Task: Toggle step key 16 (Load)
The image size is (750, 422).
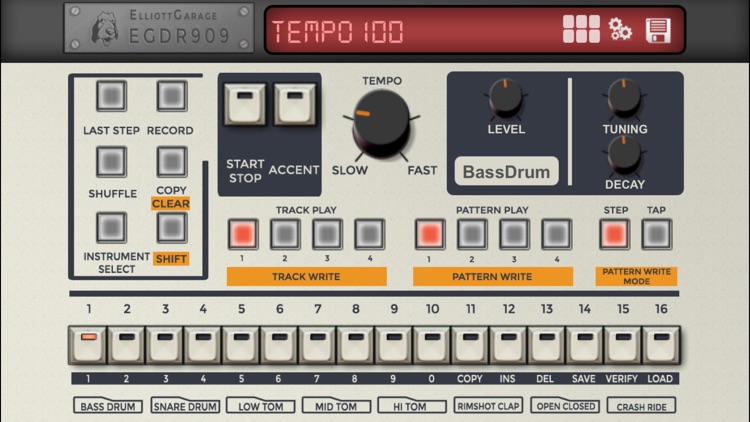Action: (x=662, y=345)
